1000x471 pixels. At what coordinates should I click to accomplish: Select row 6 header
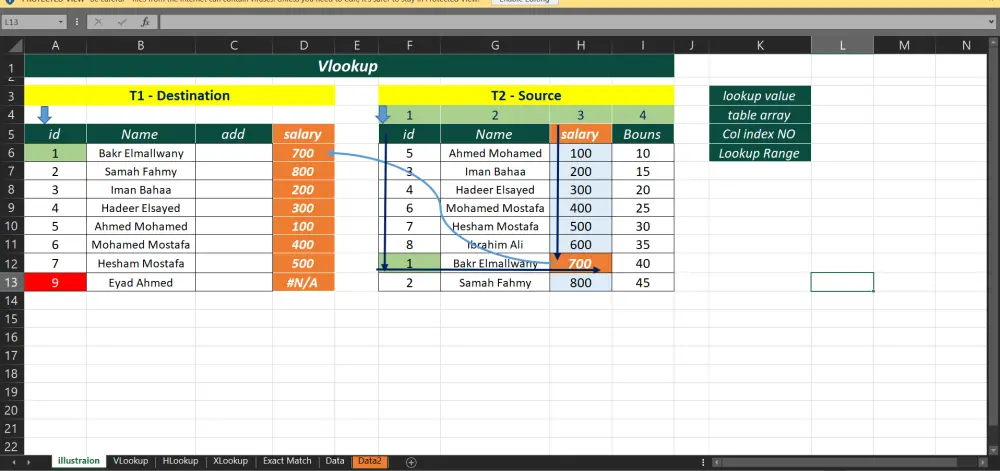pyautogui.click(x=12, y=153)
